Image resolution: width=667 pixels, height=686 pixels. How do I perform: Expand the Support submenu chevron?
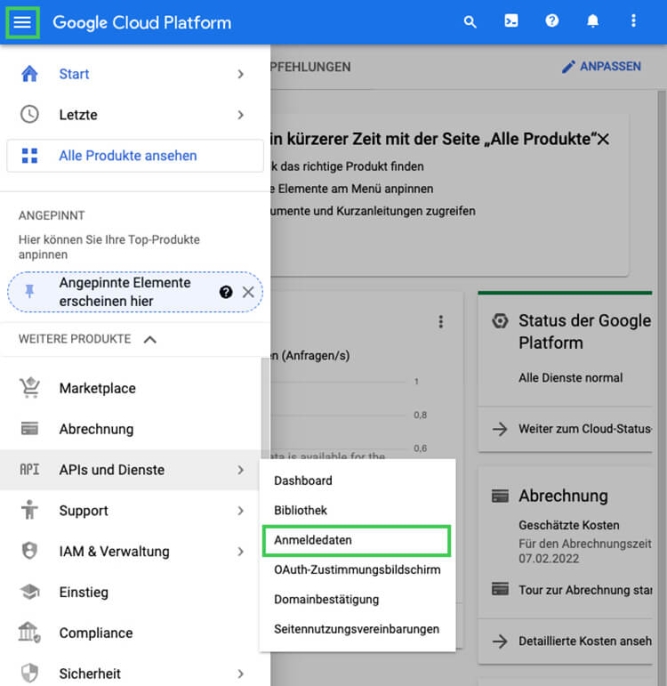pyautogui.click(x=241, y=511)
